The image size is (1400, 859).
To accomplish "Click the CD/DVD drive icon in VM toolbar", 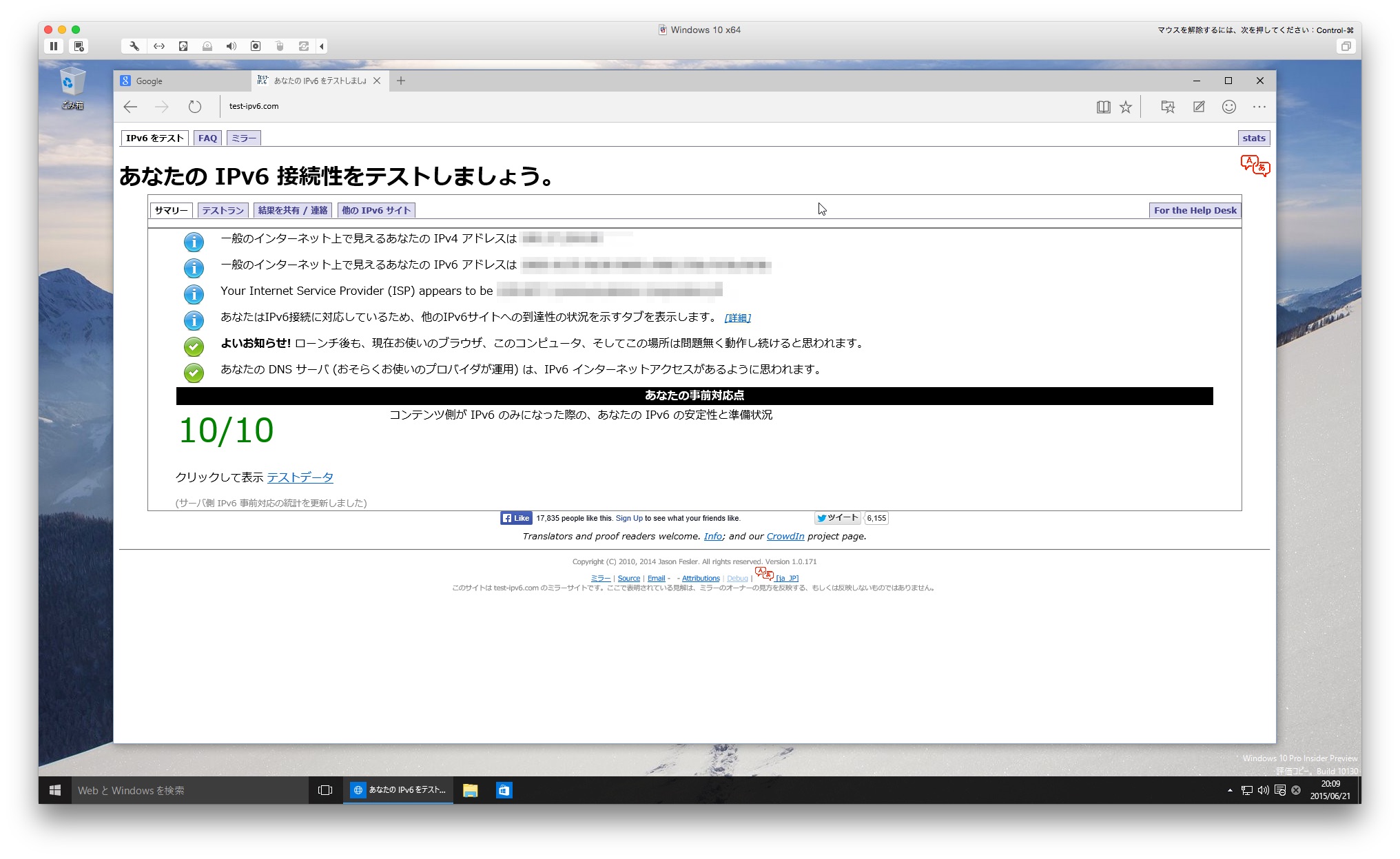I will tap(207, 46).
